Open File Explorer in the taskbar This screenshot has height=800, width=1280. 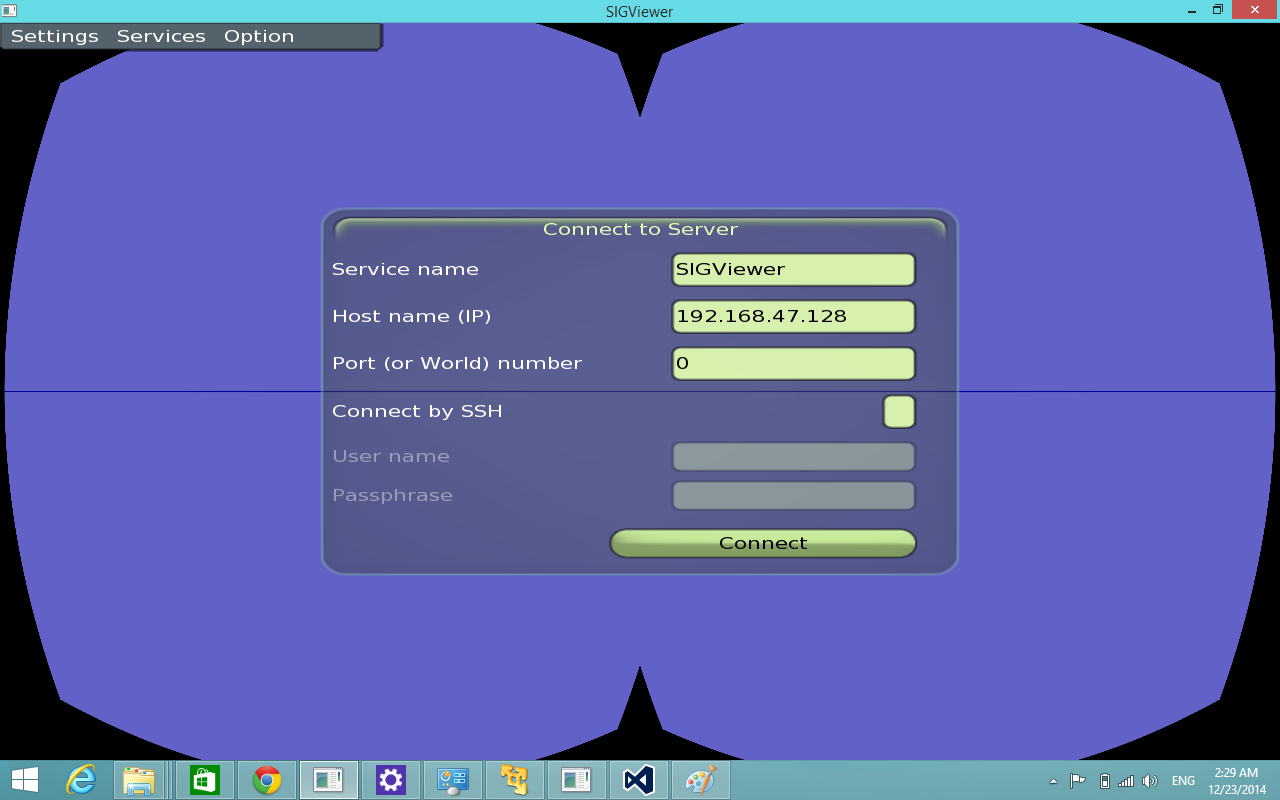(139, 780)
